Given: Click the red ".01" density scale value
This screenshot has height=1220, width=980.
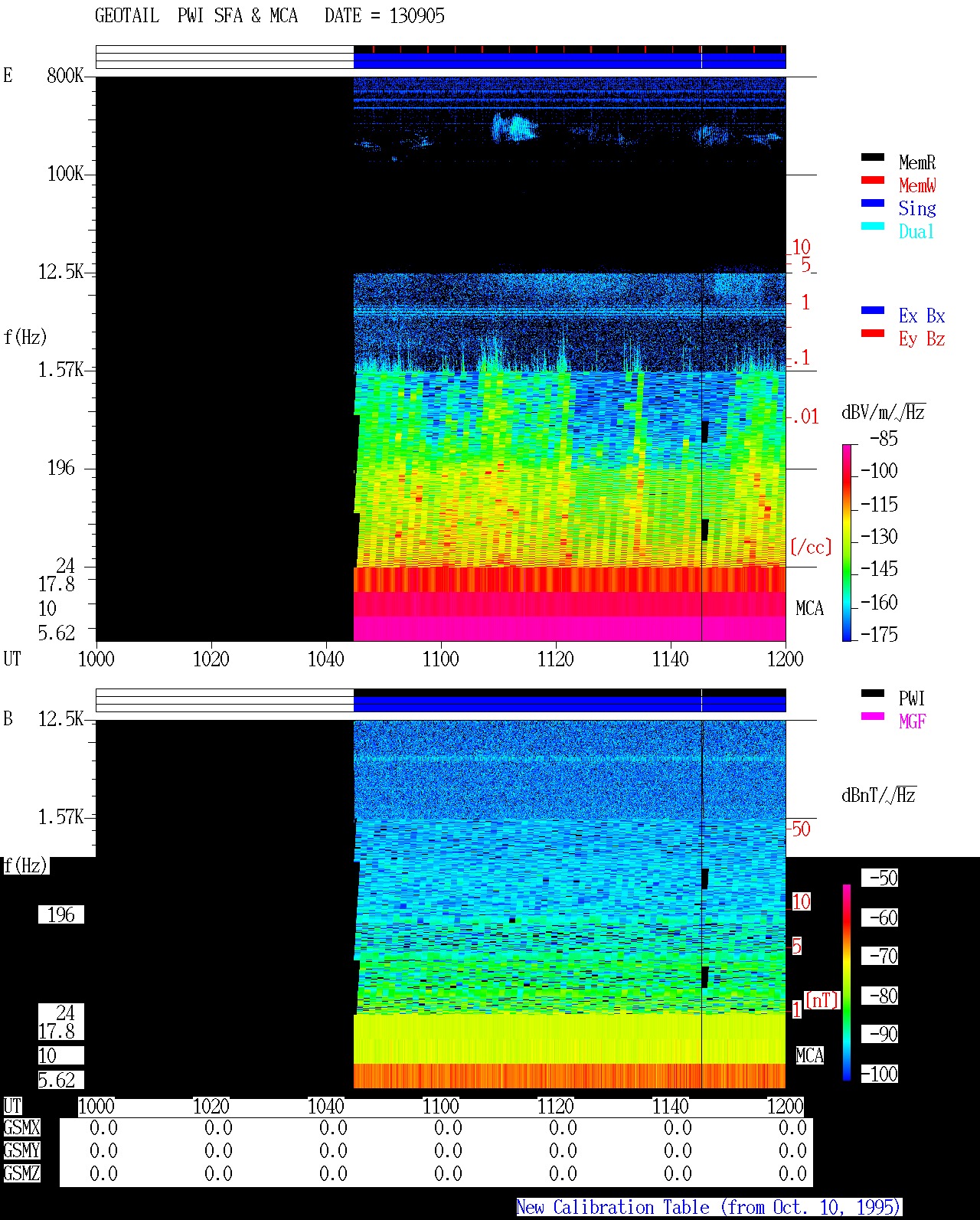Looking at the screenshot, I should (805, 417).
